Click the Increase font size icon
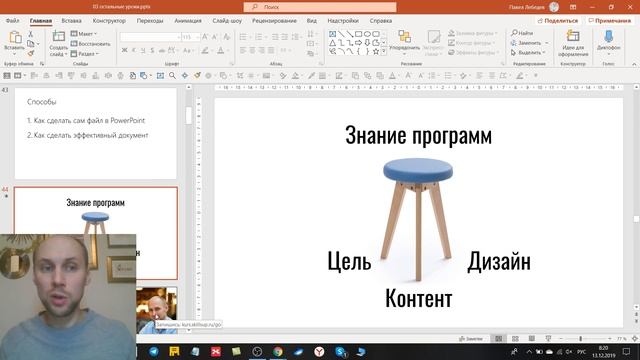 coord(205,37)
